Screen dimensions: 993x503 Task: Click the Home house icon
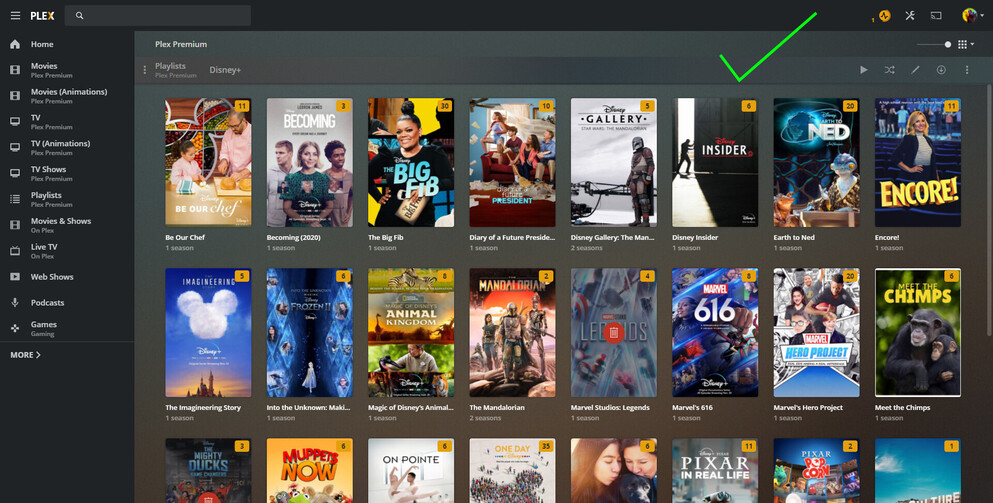[x=15, y=44]
